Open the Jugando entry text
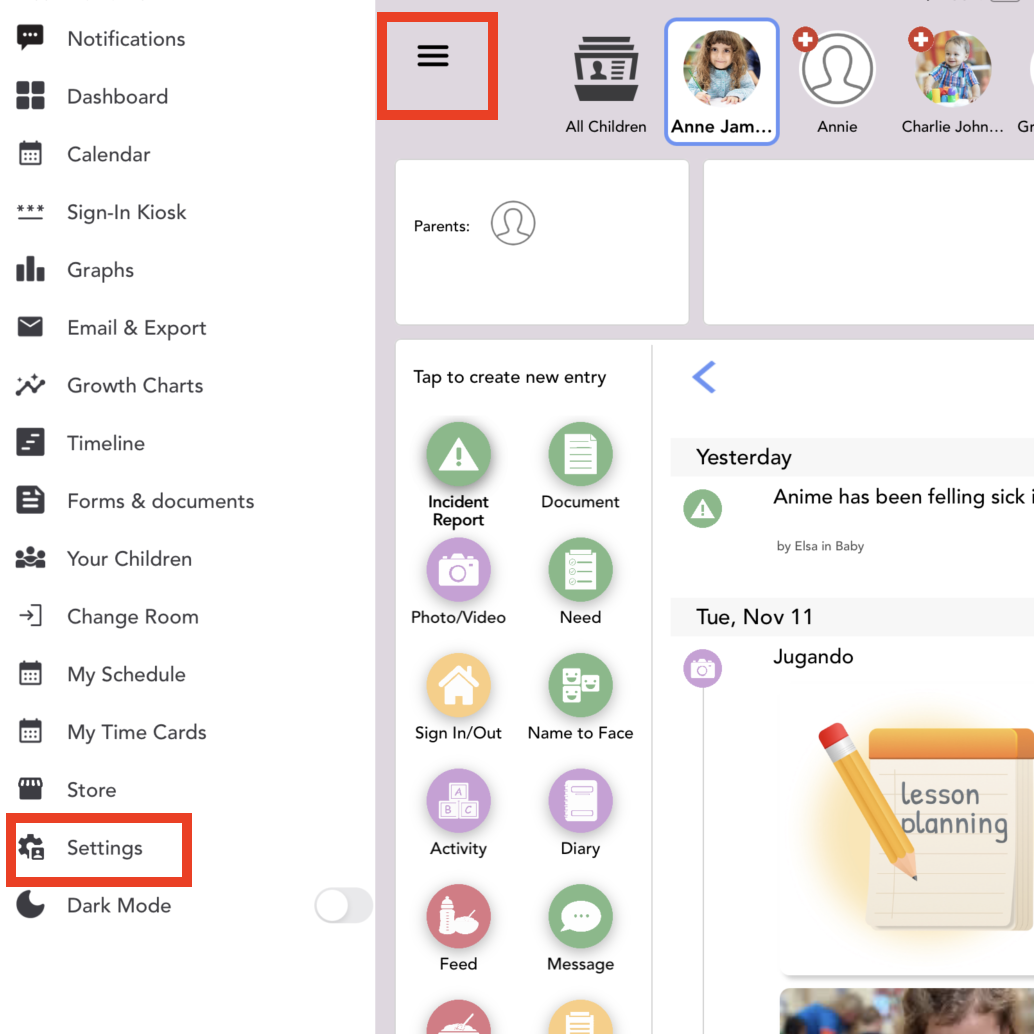Viewport: 1034px width, 1034px height. [813, 657]
